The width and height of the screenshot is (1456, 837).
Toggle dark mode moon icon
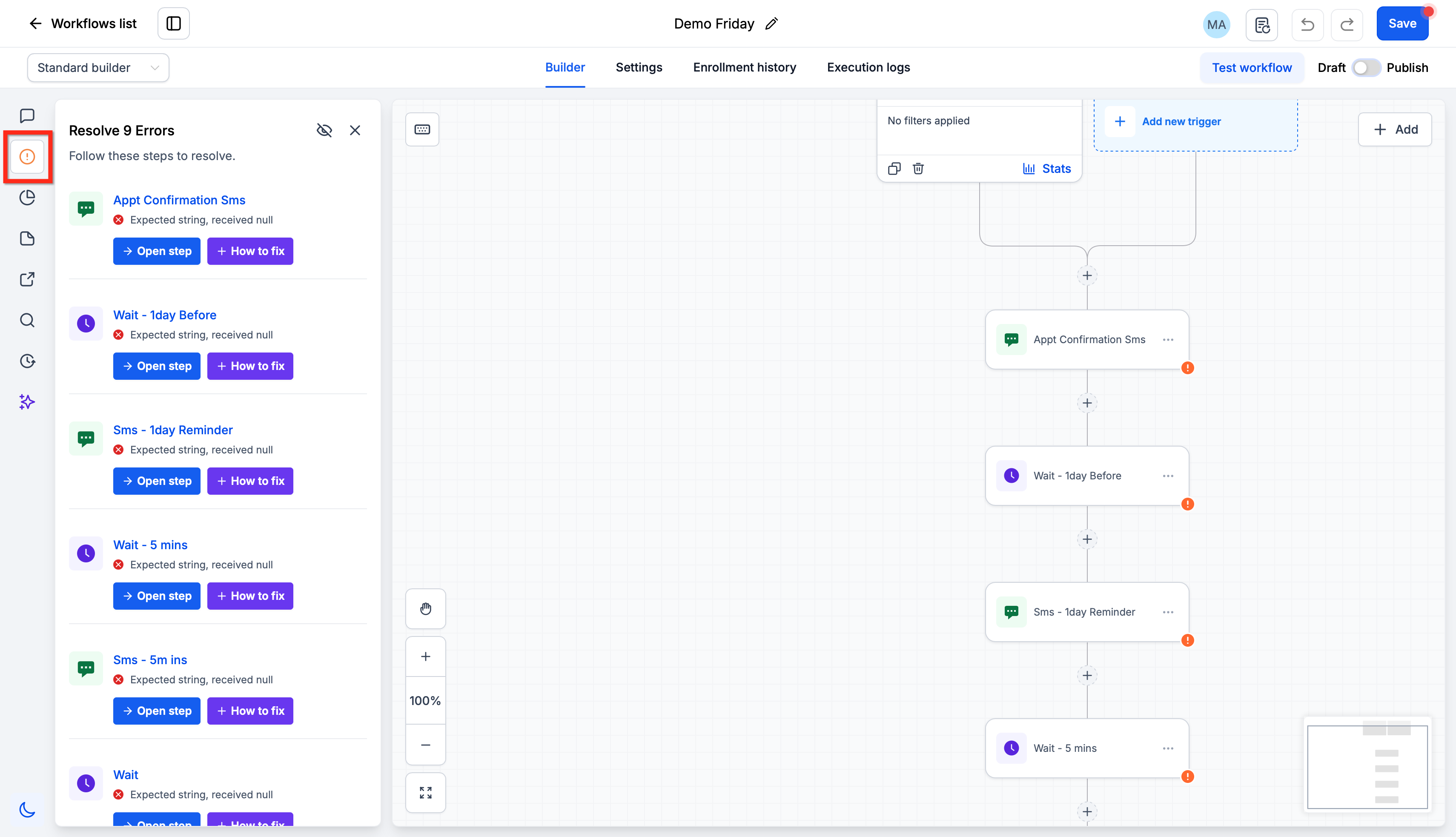pos(27,809)
